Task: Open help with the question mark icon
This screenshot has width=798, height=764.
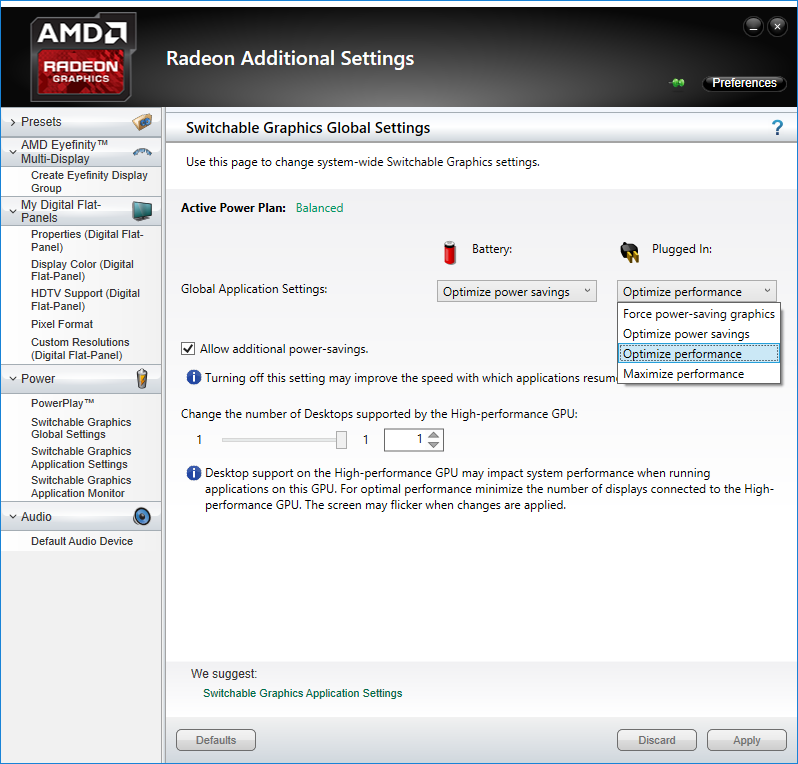Action: point(777,128)
